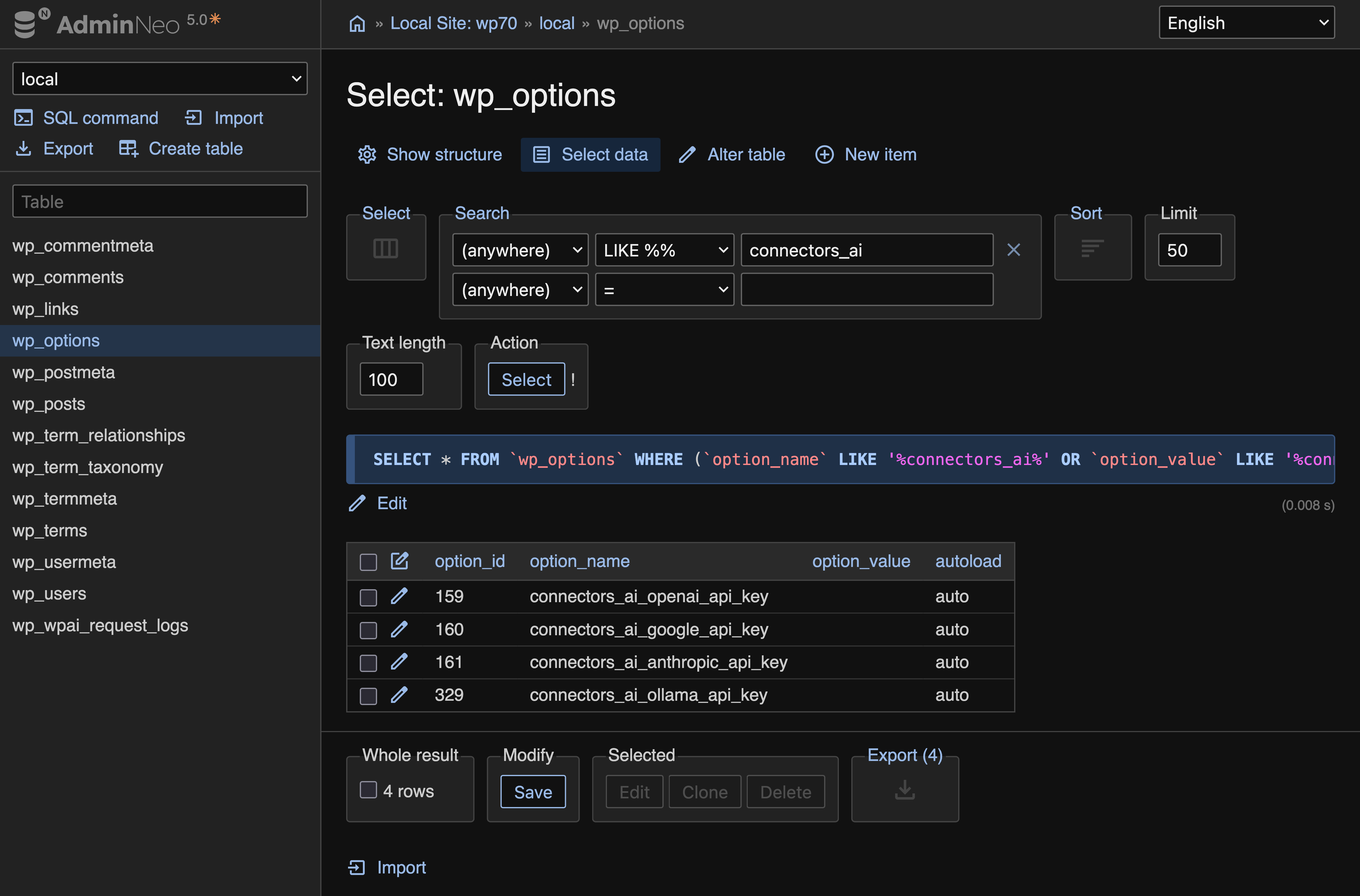Click the Create table grid icon
Screen dimensions: 1360x896
tap(128, 149)
